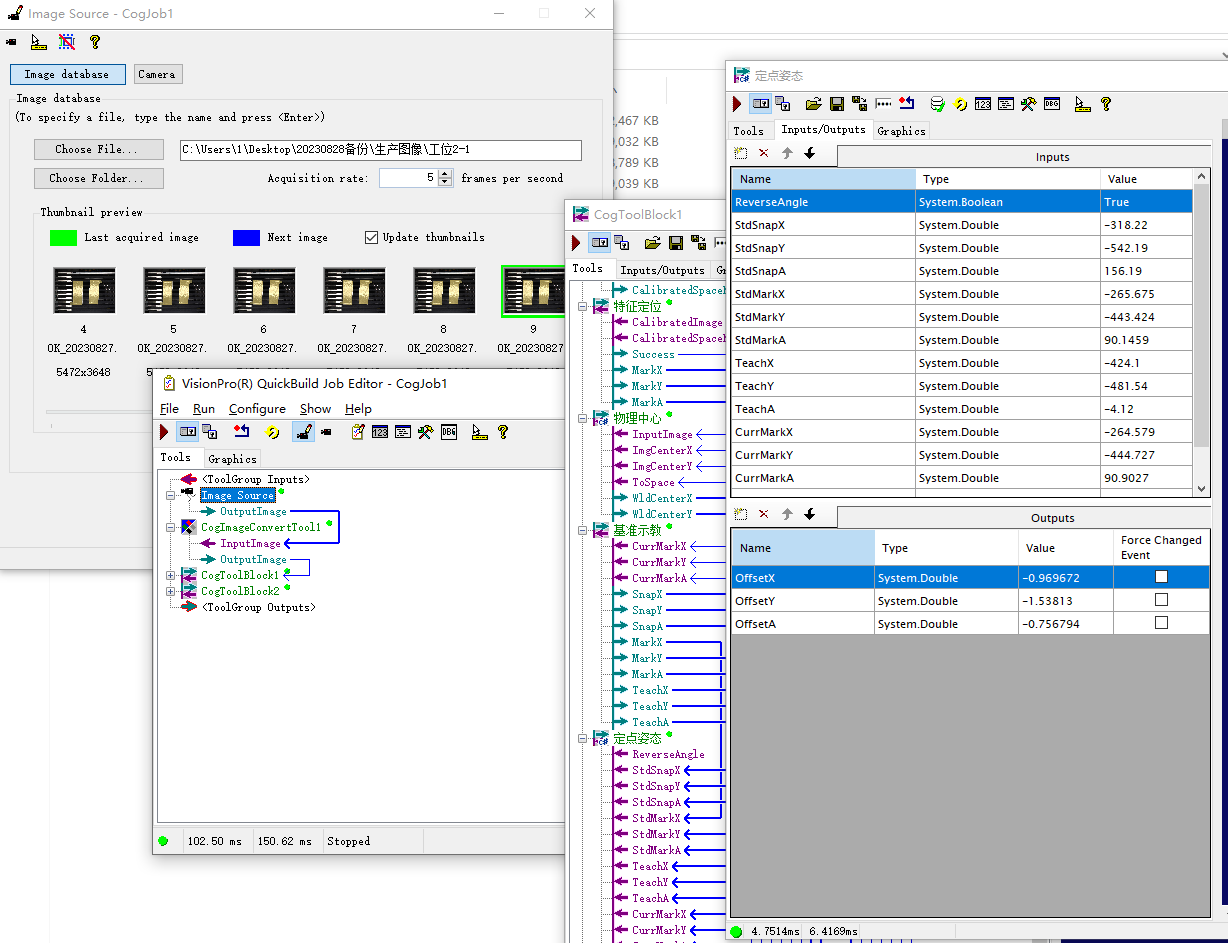Open Inputs/Outputs tab in CogToolBlock1
The image size is (1228, 943).
[662, 270]
